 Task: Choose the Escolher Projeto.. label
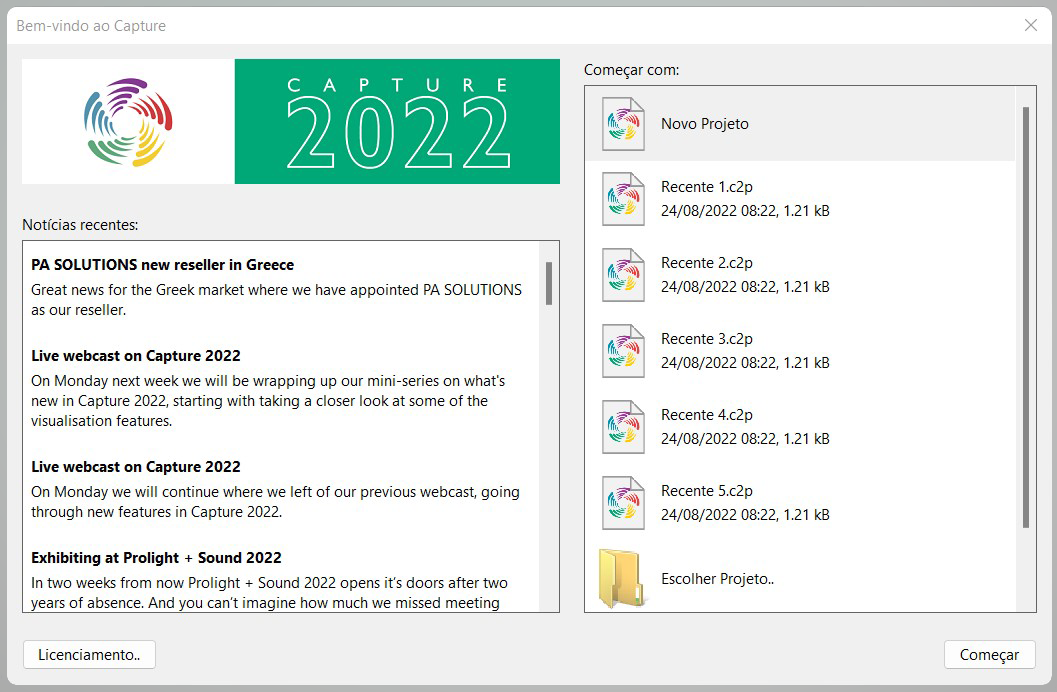click(717, 579)
